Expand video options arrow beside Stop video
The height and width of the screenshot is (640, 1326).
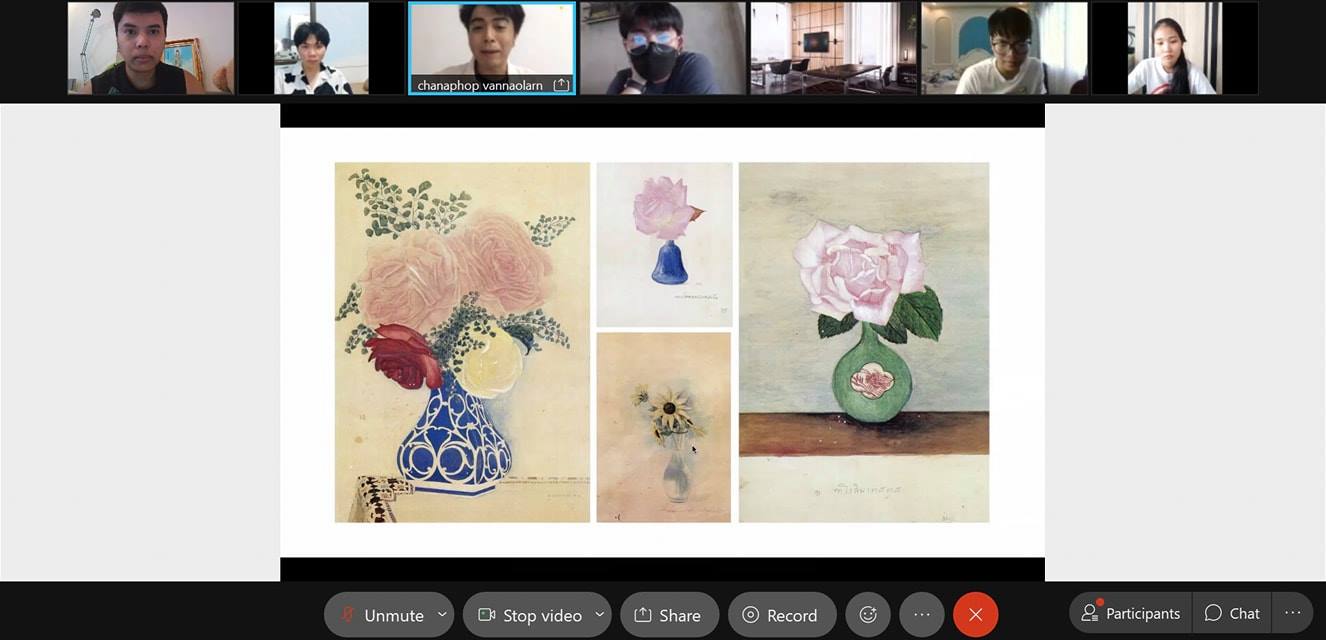pyautogui.click(x=599, y=615)
